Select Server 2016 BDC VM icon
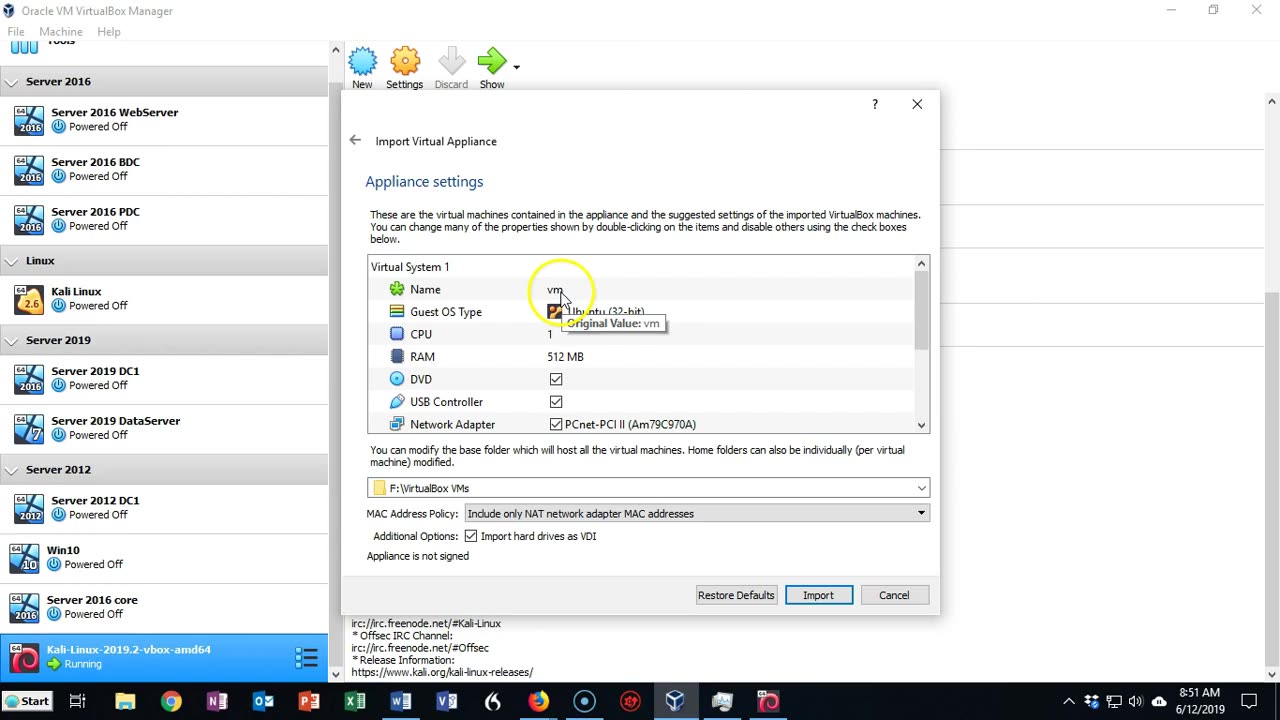 (29, 170)
